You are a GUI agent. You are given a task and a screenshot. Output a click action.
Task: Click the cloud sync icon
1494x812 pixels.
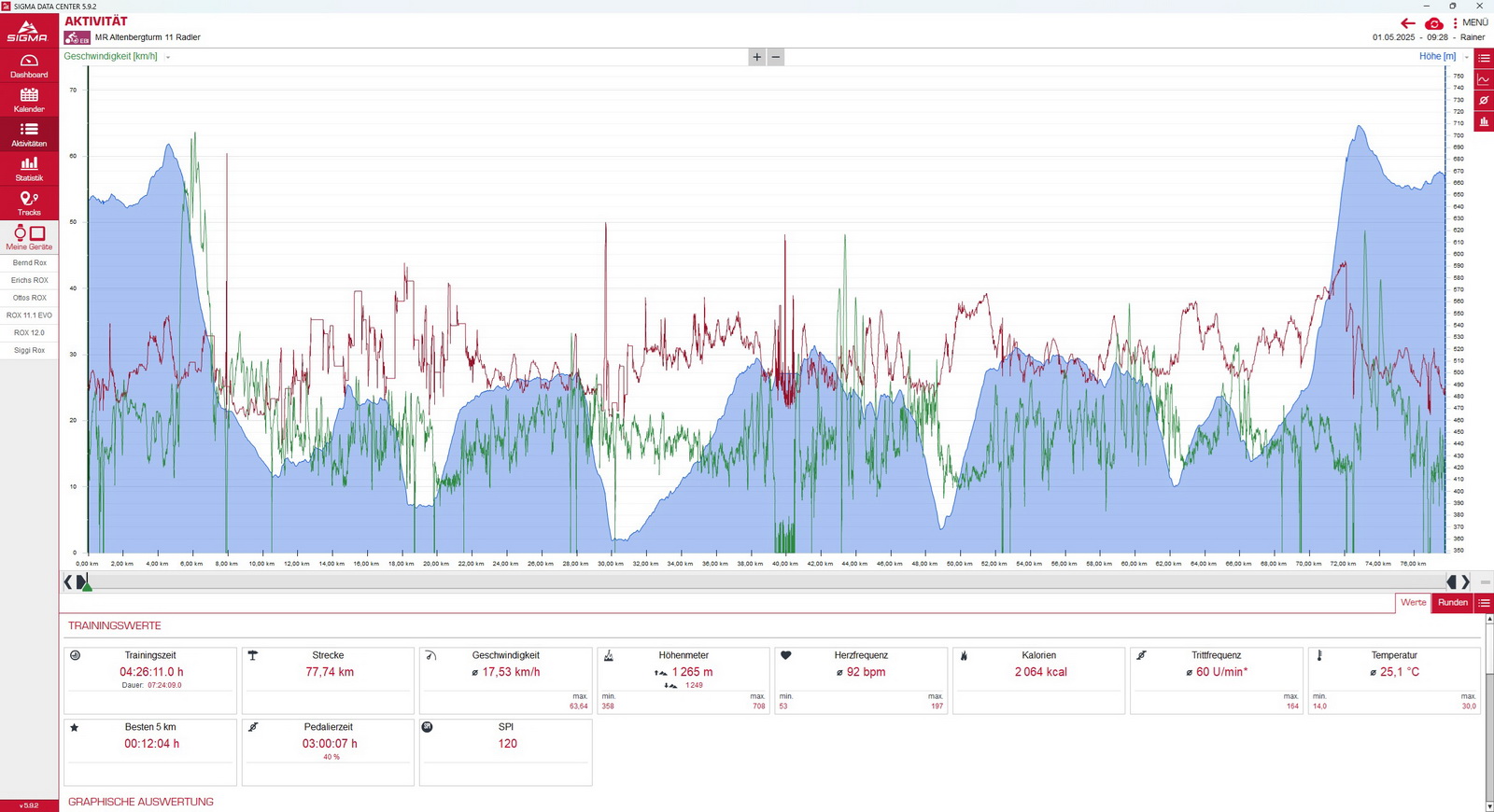click(1434, 23)
